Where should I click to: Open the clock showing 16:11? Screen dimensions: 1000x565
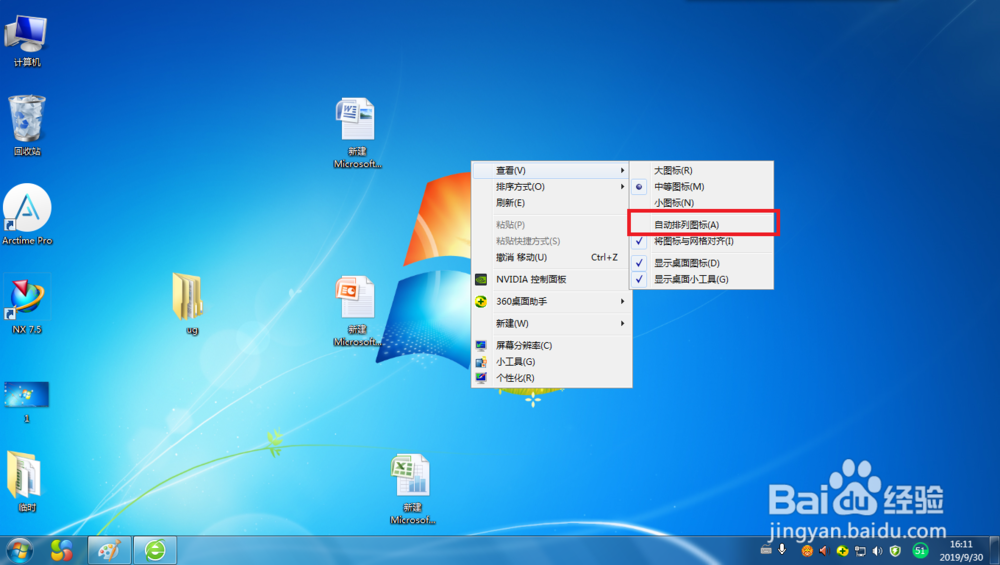[961, 550]
